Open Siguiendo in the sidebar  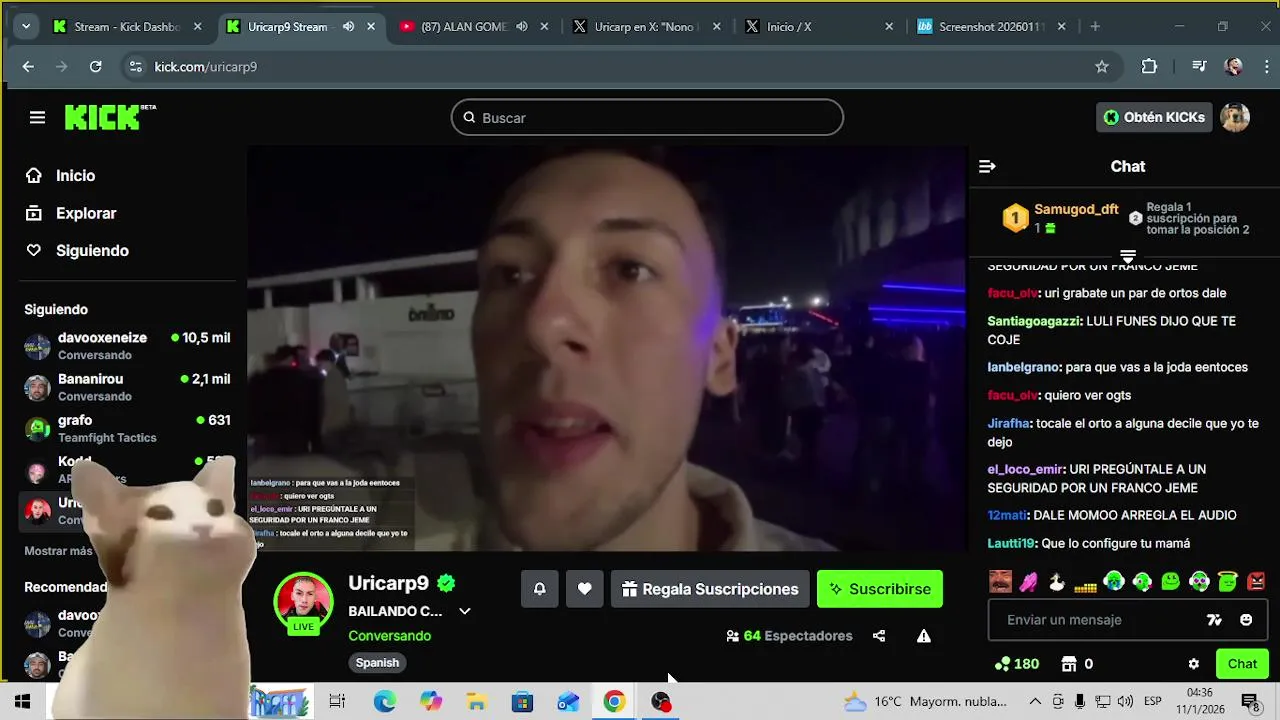pyautogui.click(x=92, y=250)
